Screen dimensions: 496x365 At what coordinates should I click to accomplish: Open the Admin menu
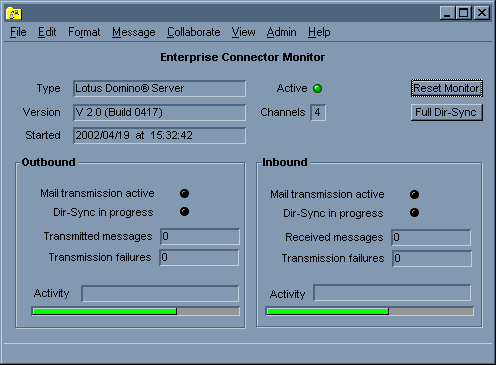point(281,32)
